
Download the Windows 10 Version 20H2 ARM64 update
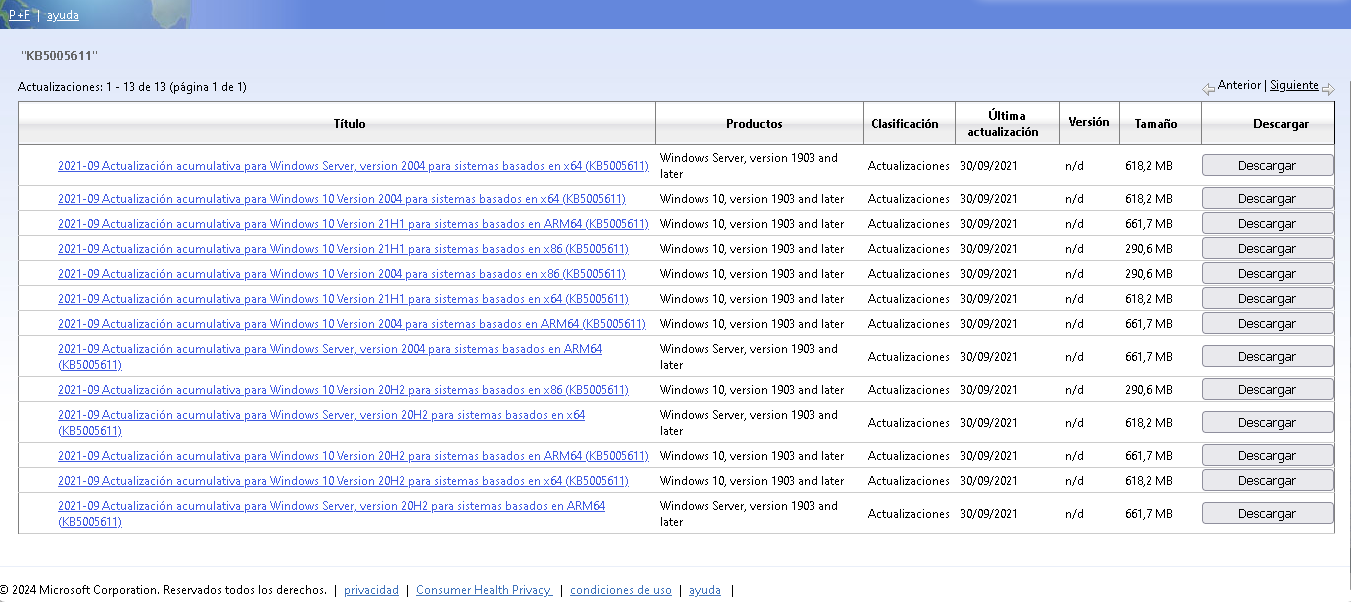click(x=1267, y=456)
